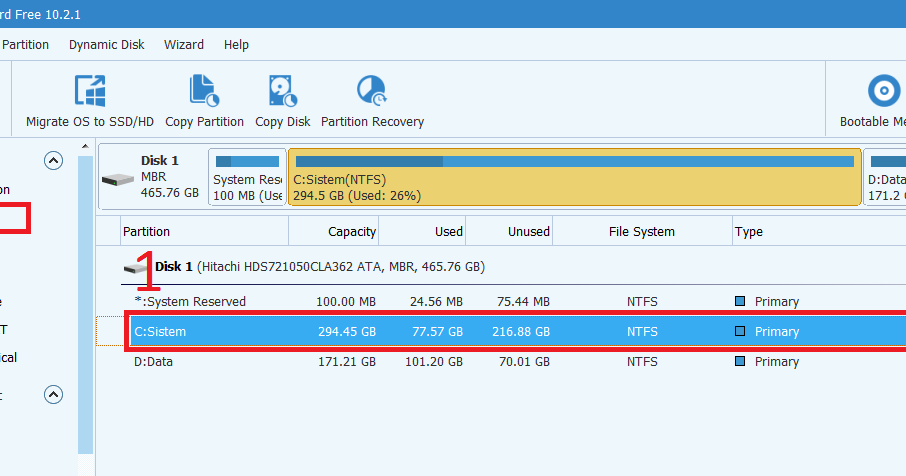906x476 pixels.
Task: Open the Wizard menu
Action: coord(184,45)
